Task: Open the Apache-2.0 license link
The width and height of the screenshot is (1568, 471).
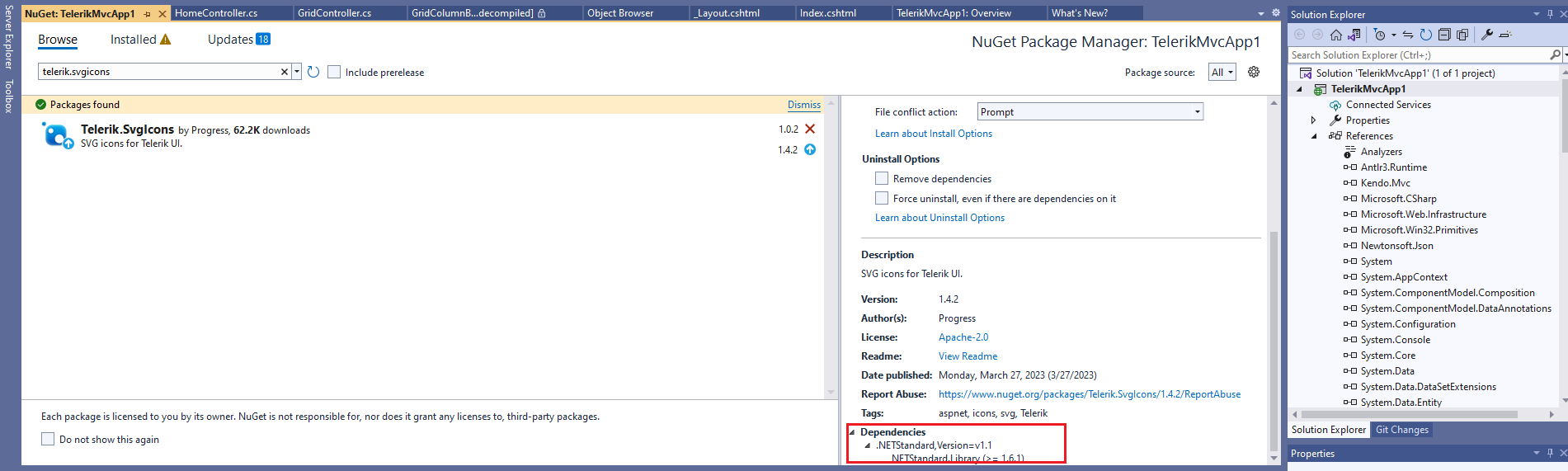Action: pos(963,337)
